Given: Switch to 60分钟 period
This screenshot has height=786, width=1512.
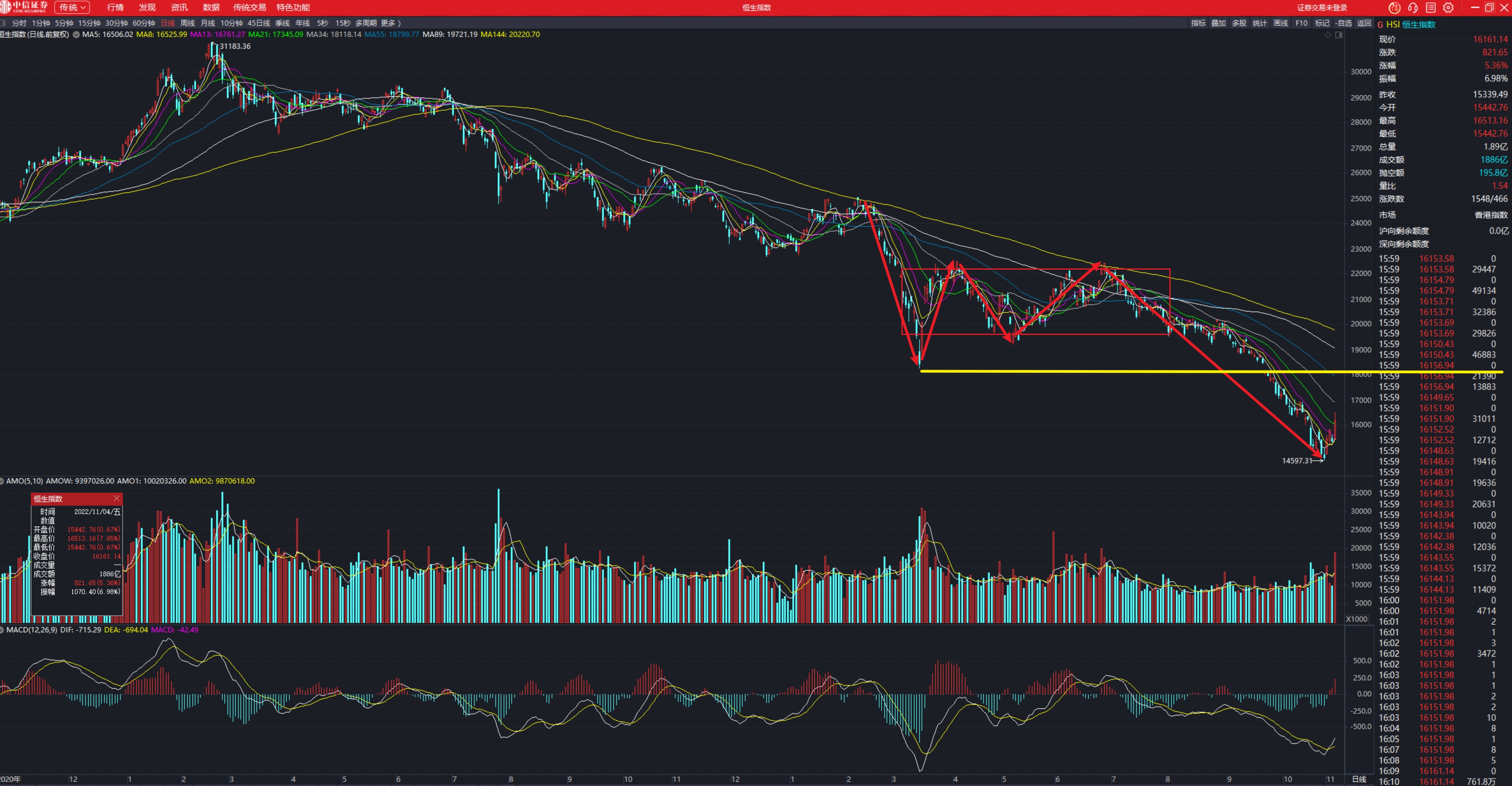Looking at the screenshot, I should tap(144, 23).
